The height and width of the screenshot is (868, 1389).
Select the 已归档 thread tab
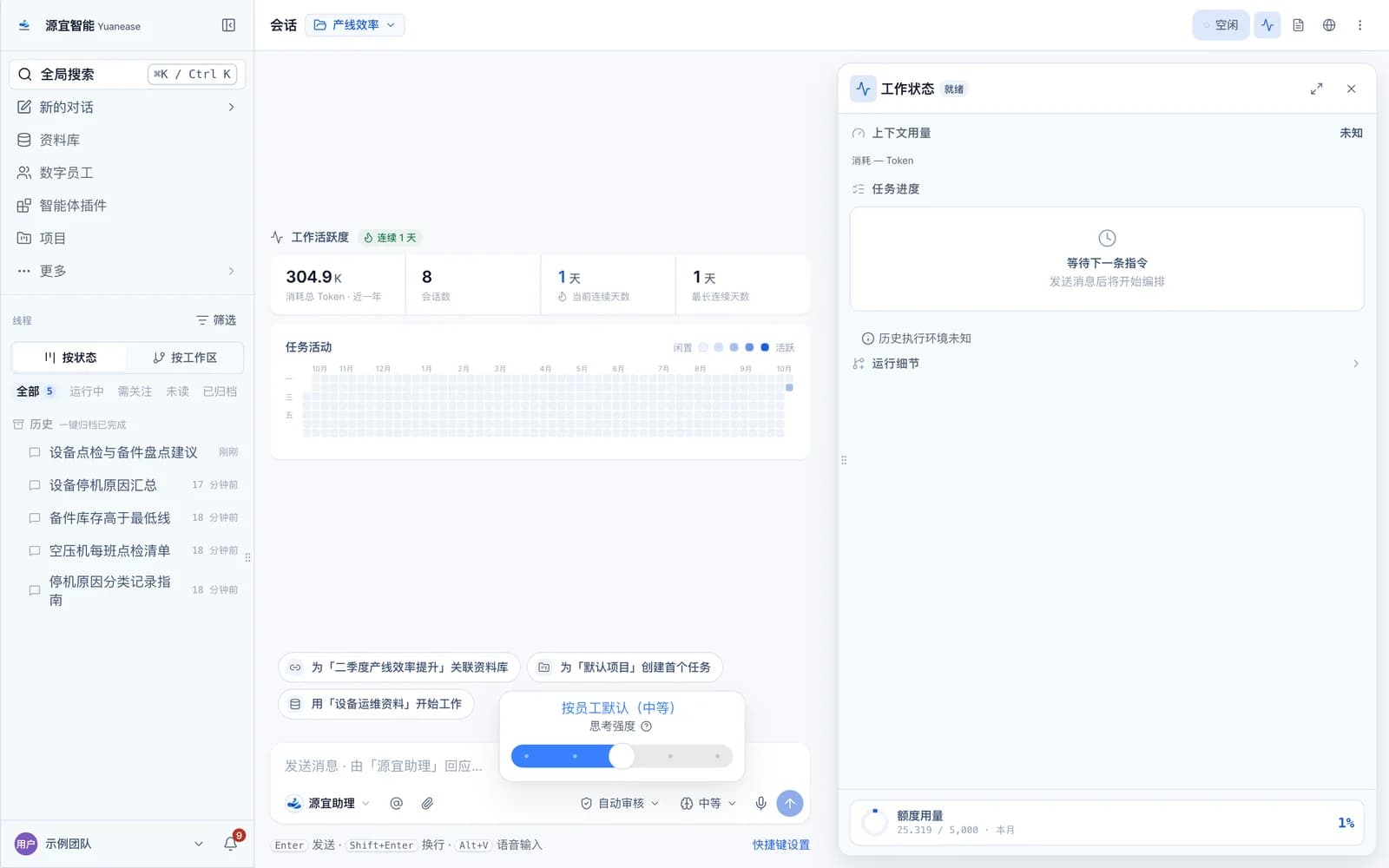[x=220, y=391]
